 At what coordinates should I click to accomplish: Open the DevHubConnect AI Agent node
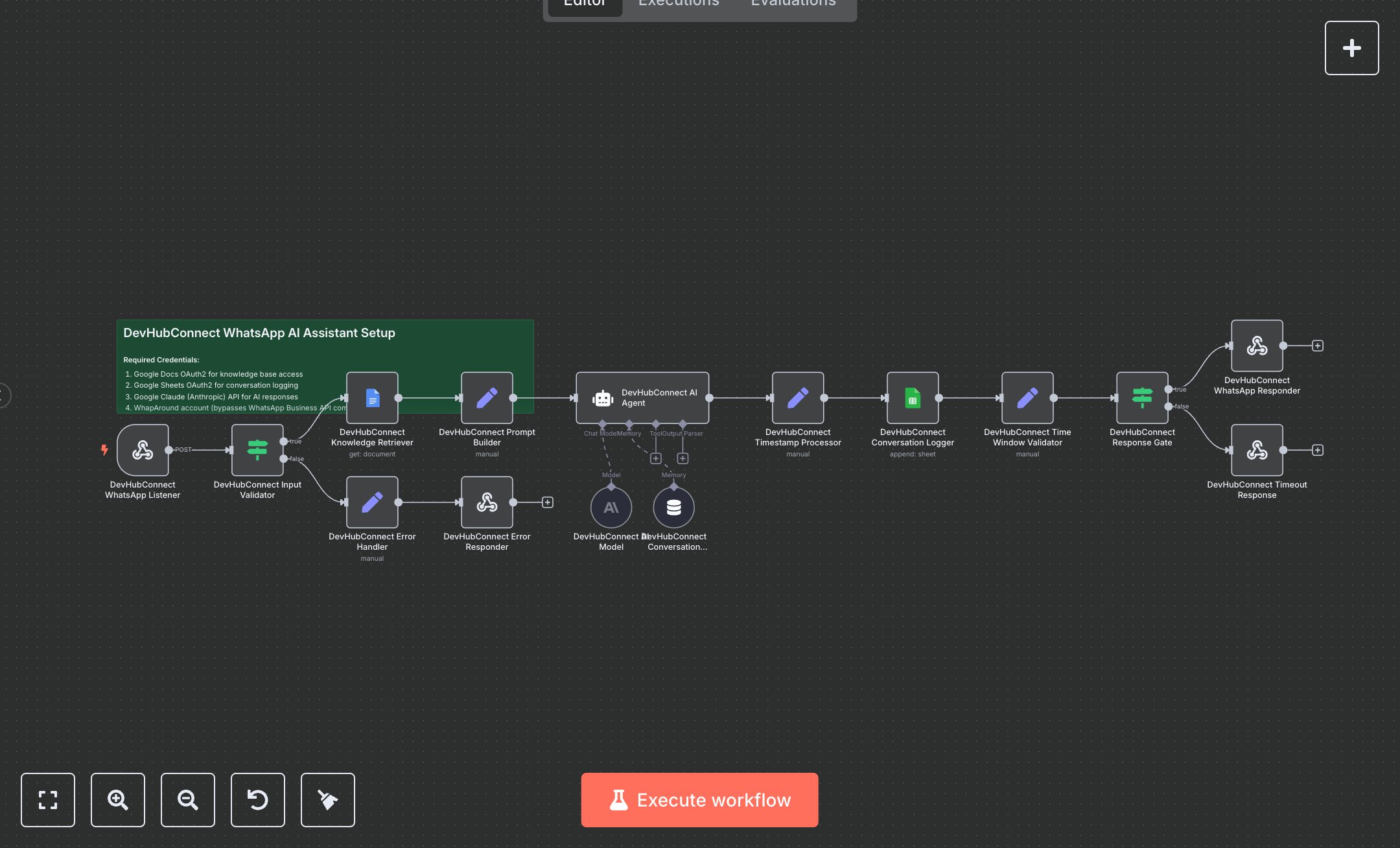pos(642,397)
